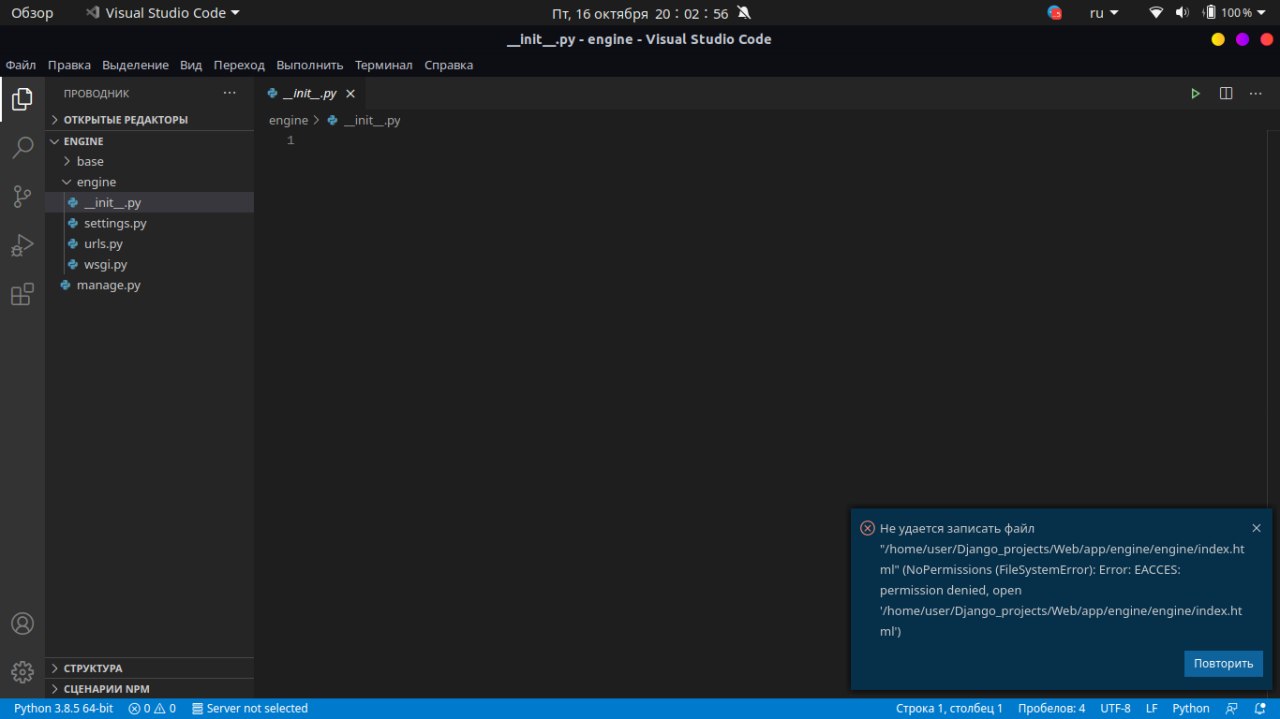Run Python file with play icon

coord(1195,93)
